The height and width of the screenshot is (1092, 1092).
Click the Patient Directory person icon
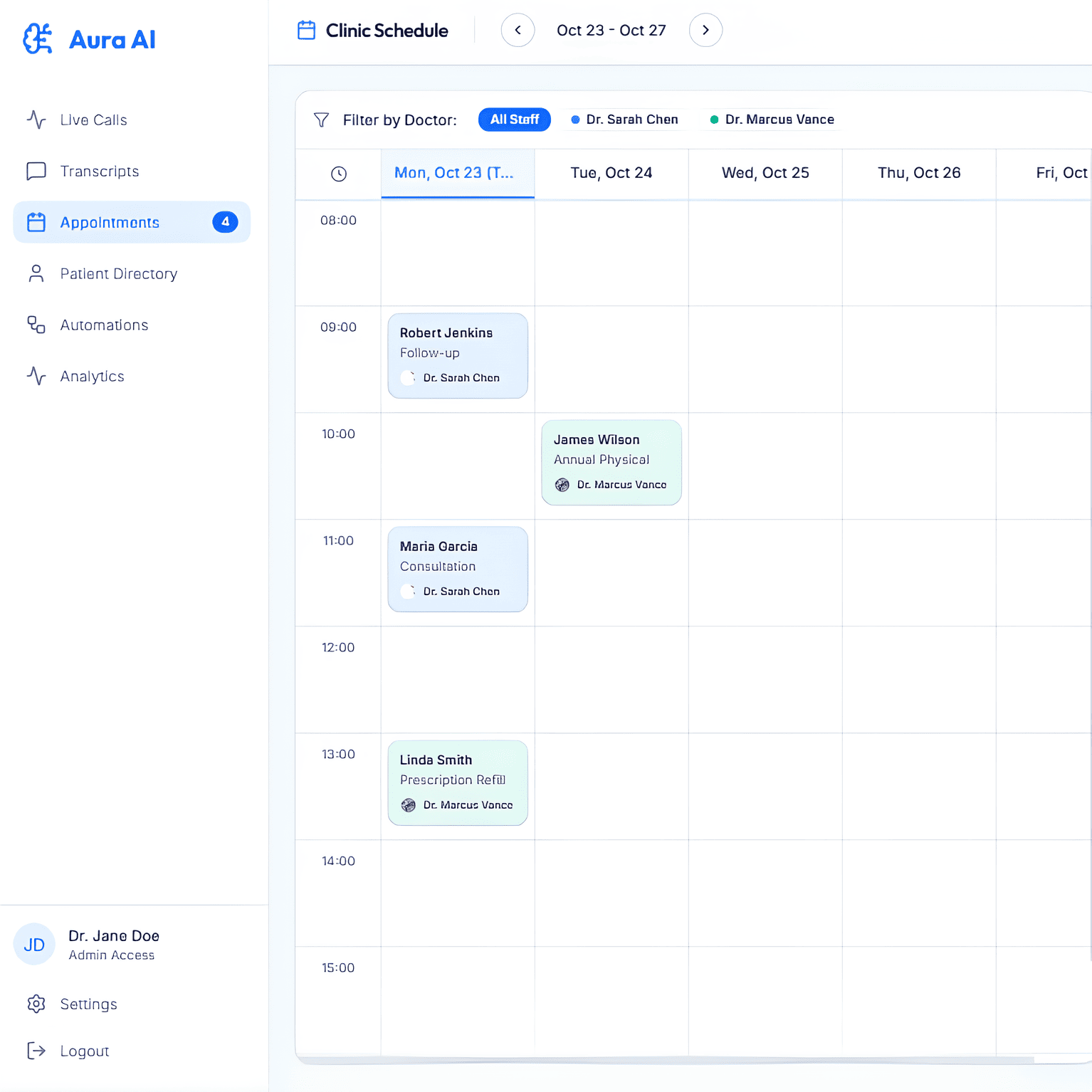(x=36, y=274)
